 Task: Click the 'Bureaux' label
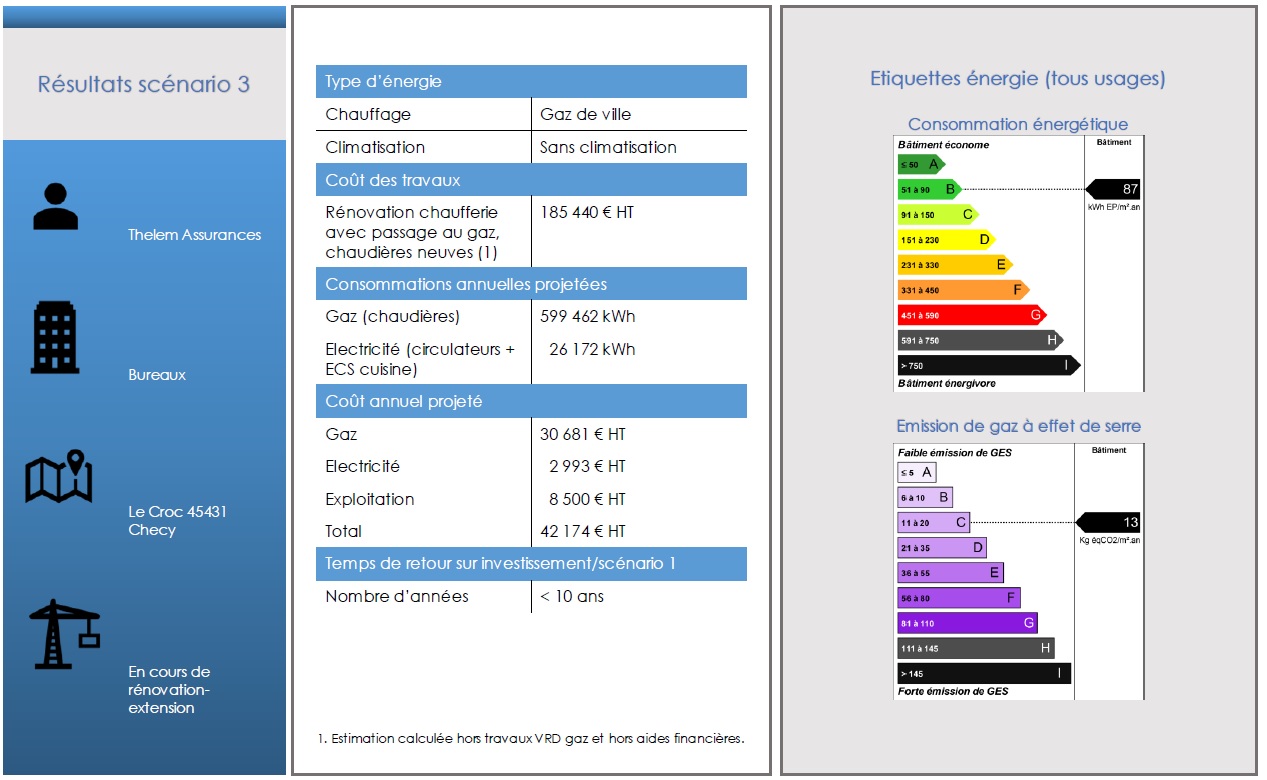coord(157,375)
